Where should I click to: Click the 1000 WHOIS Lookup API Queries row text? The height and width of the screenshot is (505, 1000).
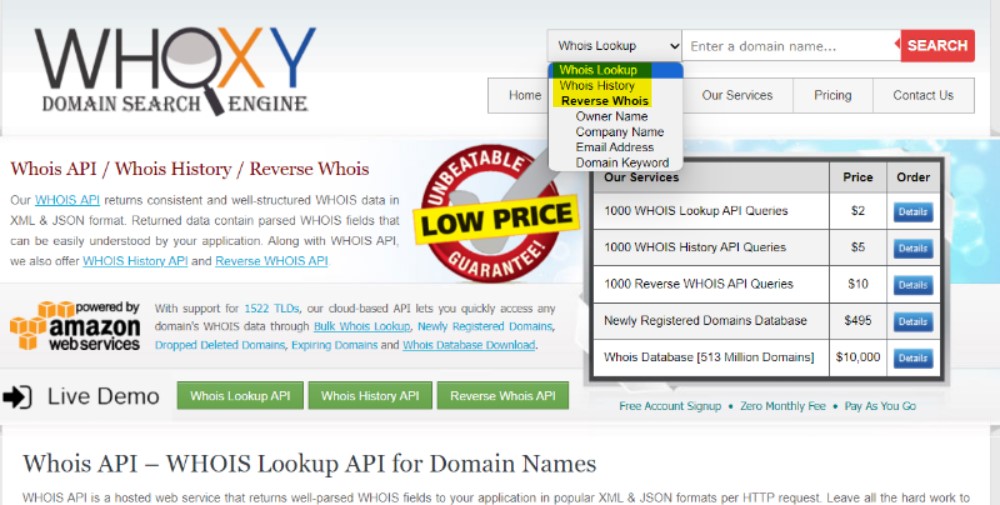696,211
